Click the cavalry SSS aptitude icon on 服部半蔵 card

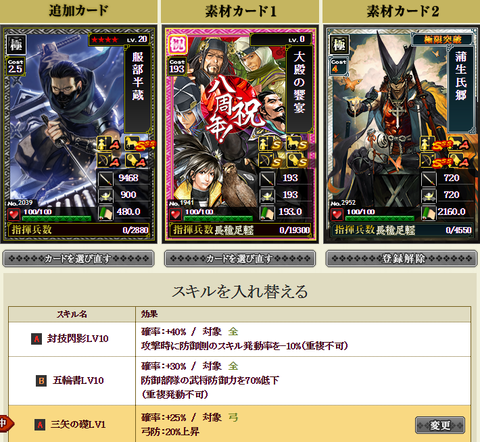(140, 144)
